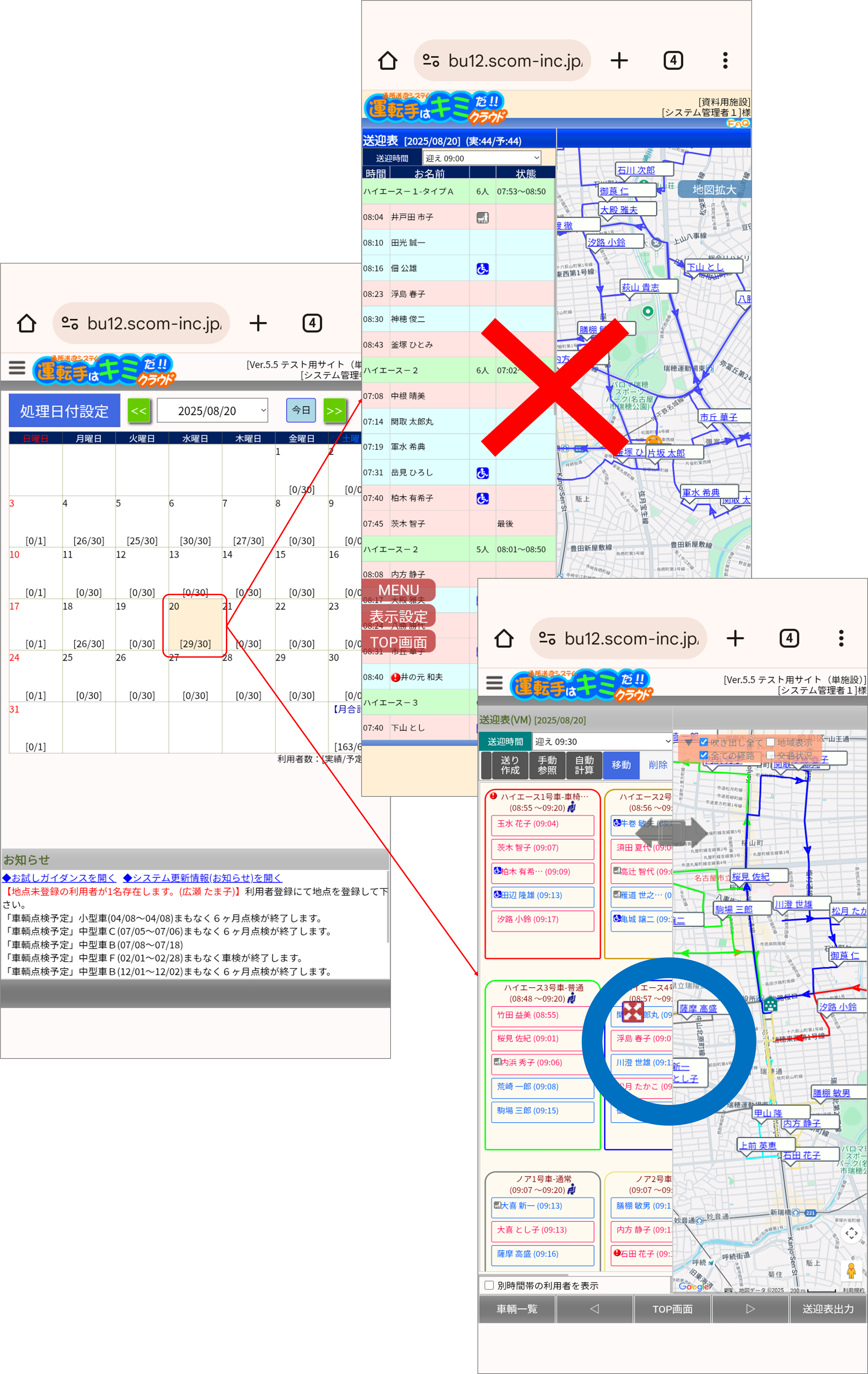
Task: Click 送迎表出力 in bottom bar
Action: [828, 1309]
